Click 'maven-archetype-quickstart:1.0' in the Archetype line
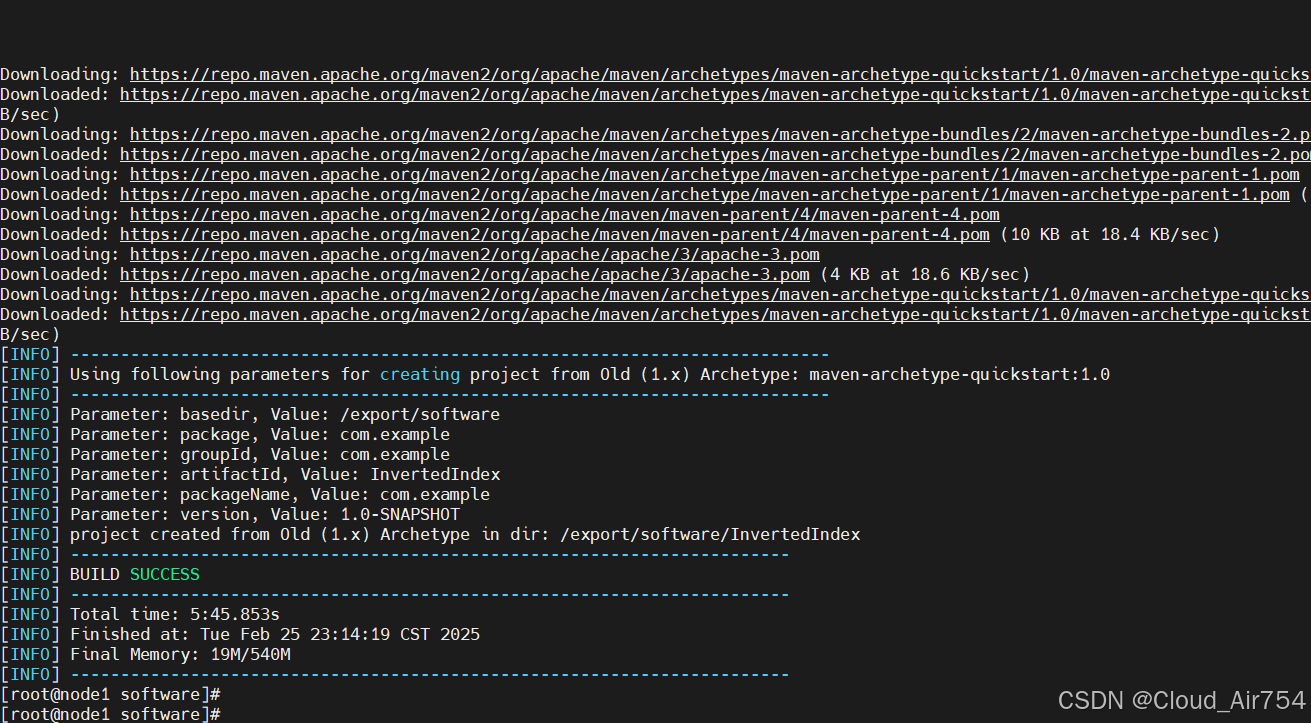Screen dimensions: 1311x723 (959, 374)
